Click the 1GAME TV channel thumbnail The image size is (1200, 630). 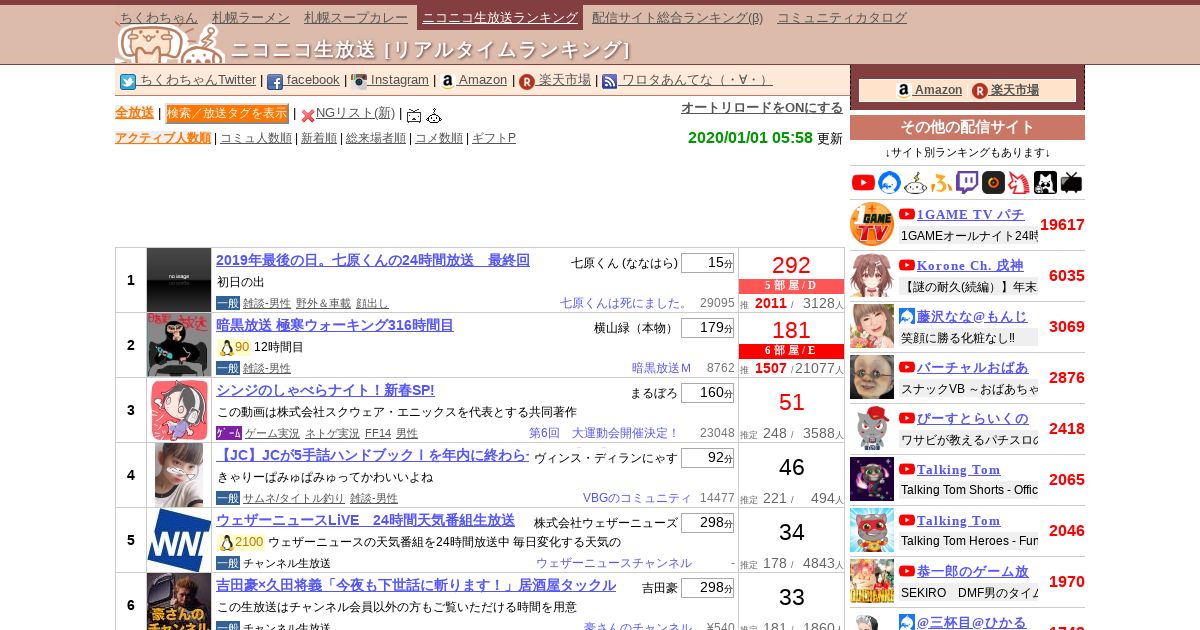[872, 224]
